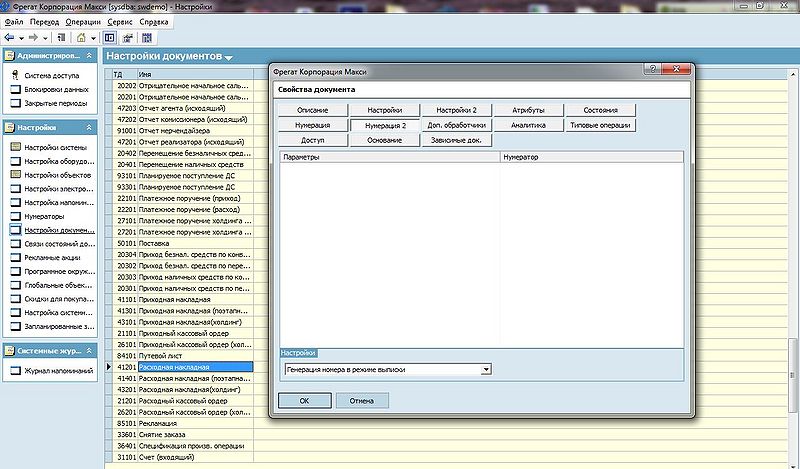Click the Администрирование panel header icon
The width and height of the screenshot is (800, 469).
(10, 55)
